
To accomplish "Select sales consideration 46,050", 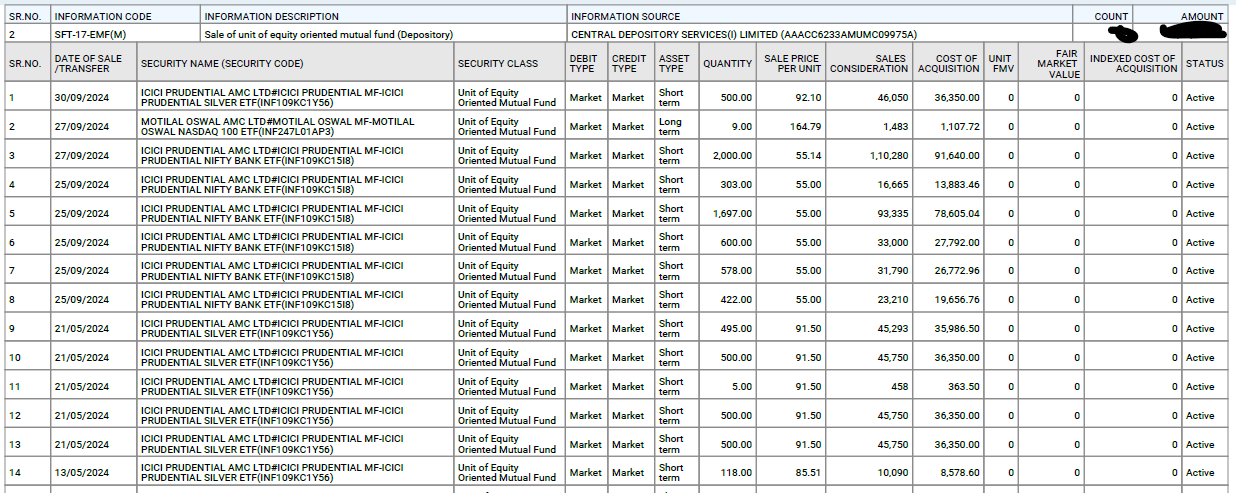I will (892, 98).
